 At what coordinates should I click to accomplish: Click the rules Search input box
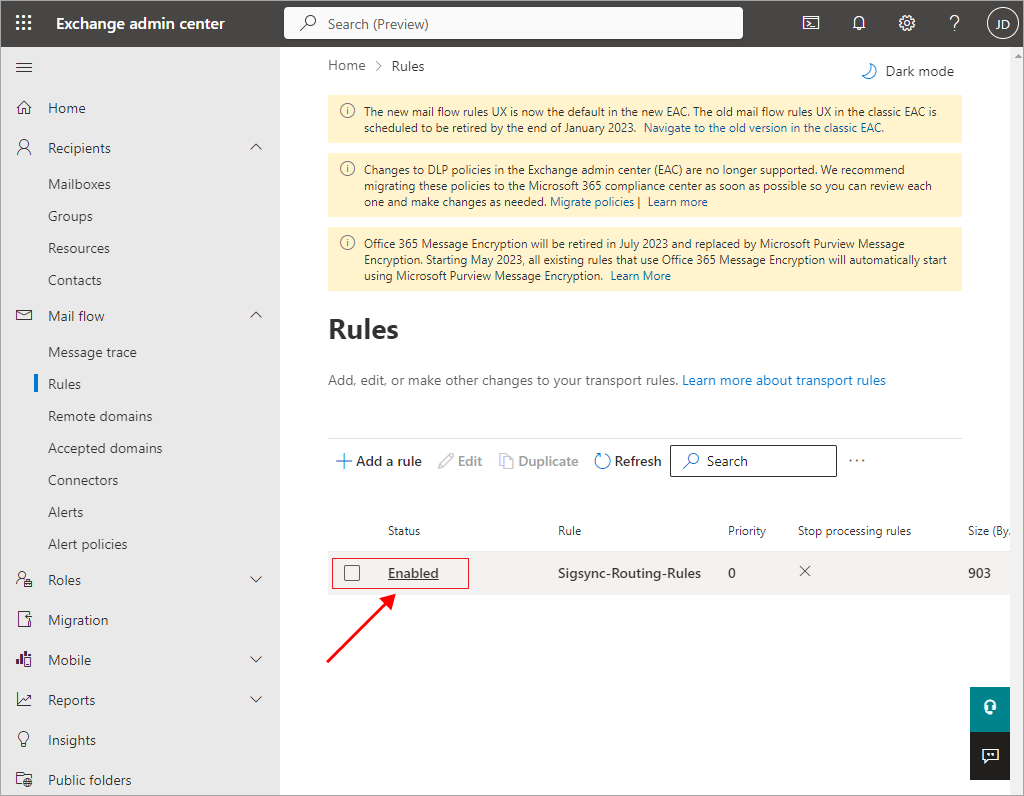[753, 461]
